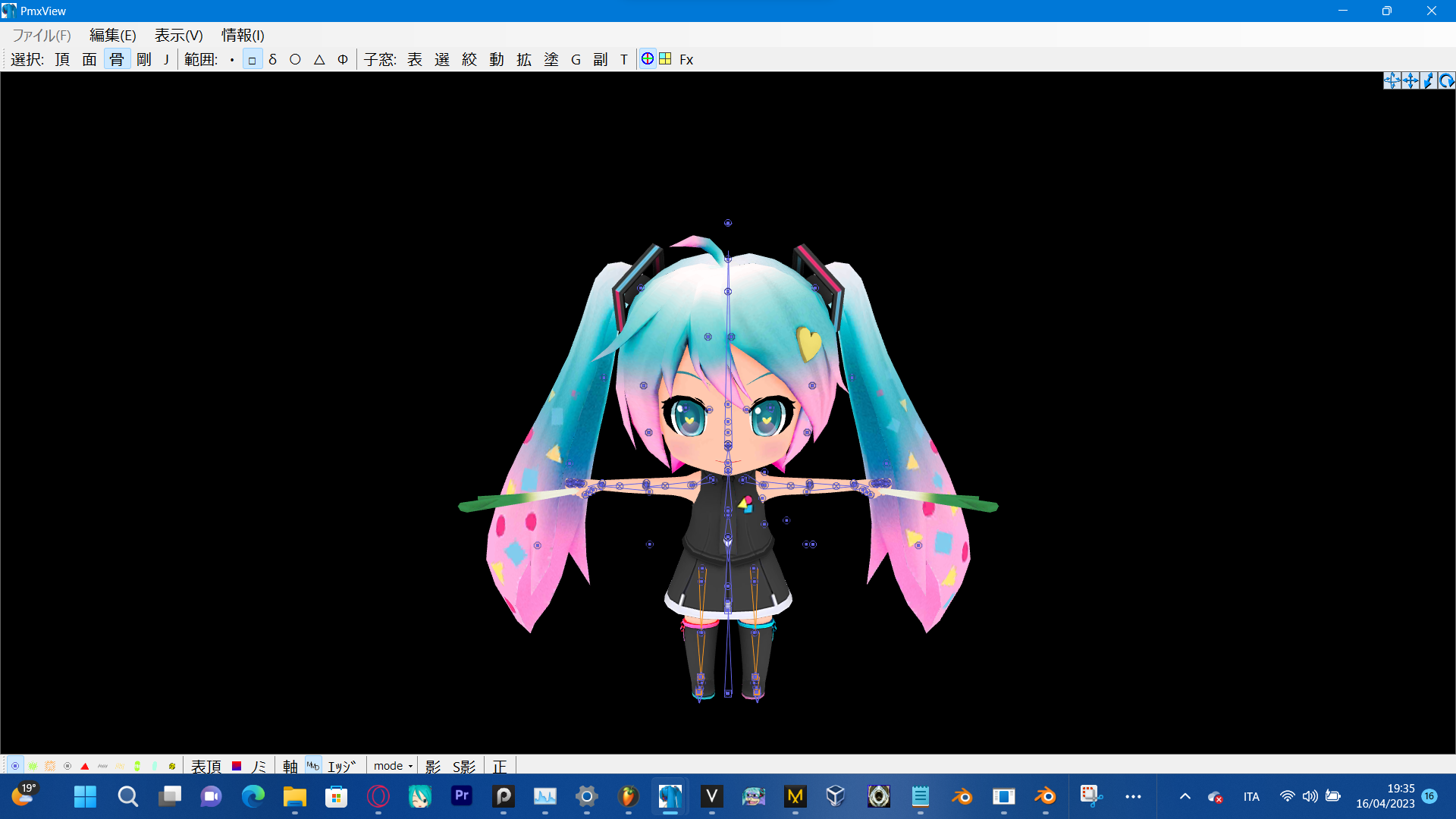The height and width of the screenshot is (819, 1456).
Task: Select the circle range mode
Action: point(295,59)
